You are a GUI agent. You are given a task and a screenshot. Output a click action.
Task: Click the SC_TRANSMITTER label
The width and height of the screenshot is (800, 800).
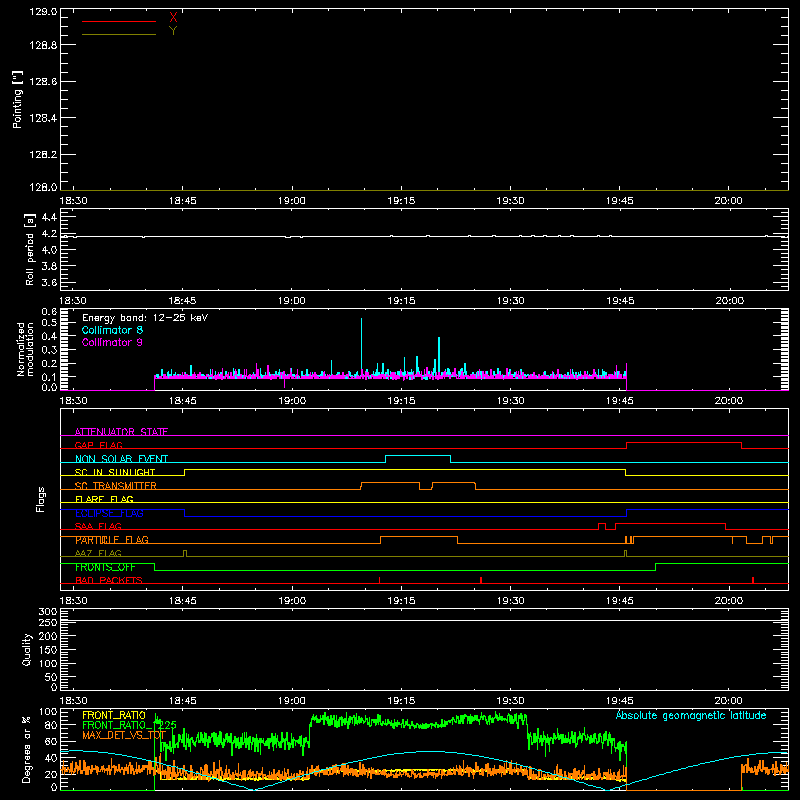115,486
